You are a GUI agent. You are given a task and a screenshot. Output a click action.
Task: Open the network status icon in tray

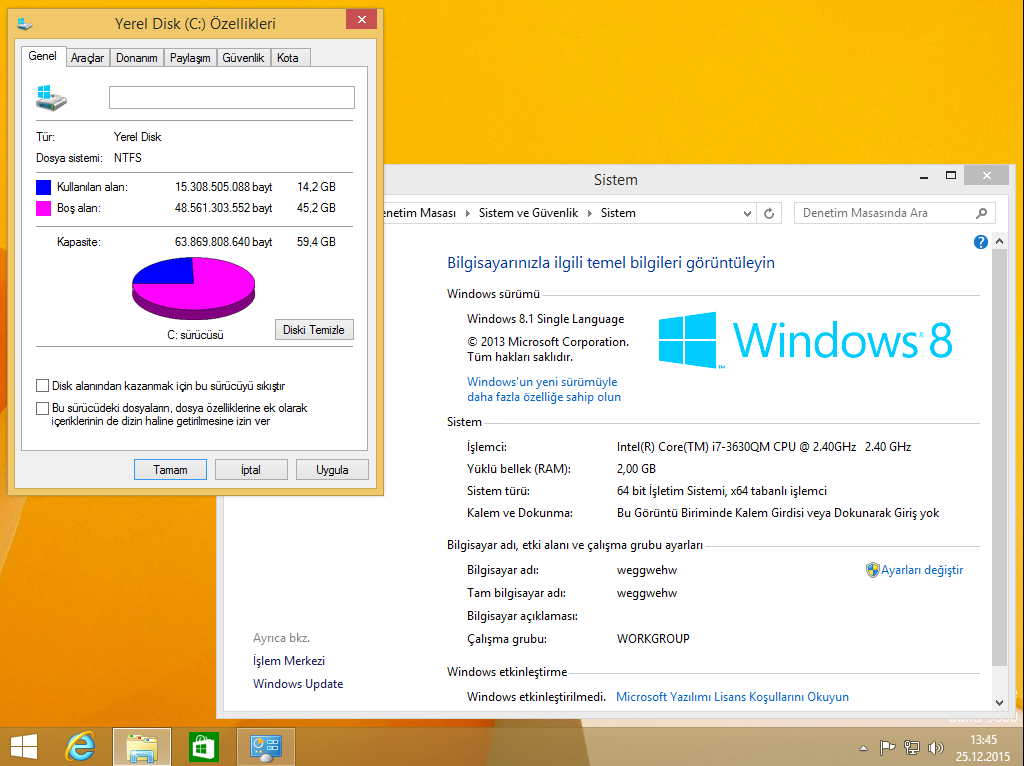point(911,747)
